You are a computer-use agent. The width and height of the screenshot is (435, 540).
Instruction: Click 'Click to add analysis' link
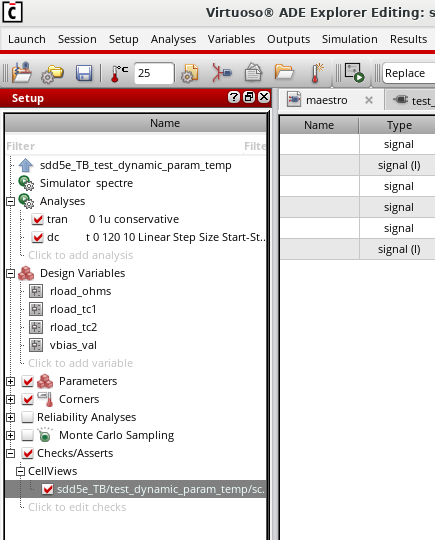(81, 255)
